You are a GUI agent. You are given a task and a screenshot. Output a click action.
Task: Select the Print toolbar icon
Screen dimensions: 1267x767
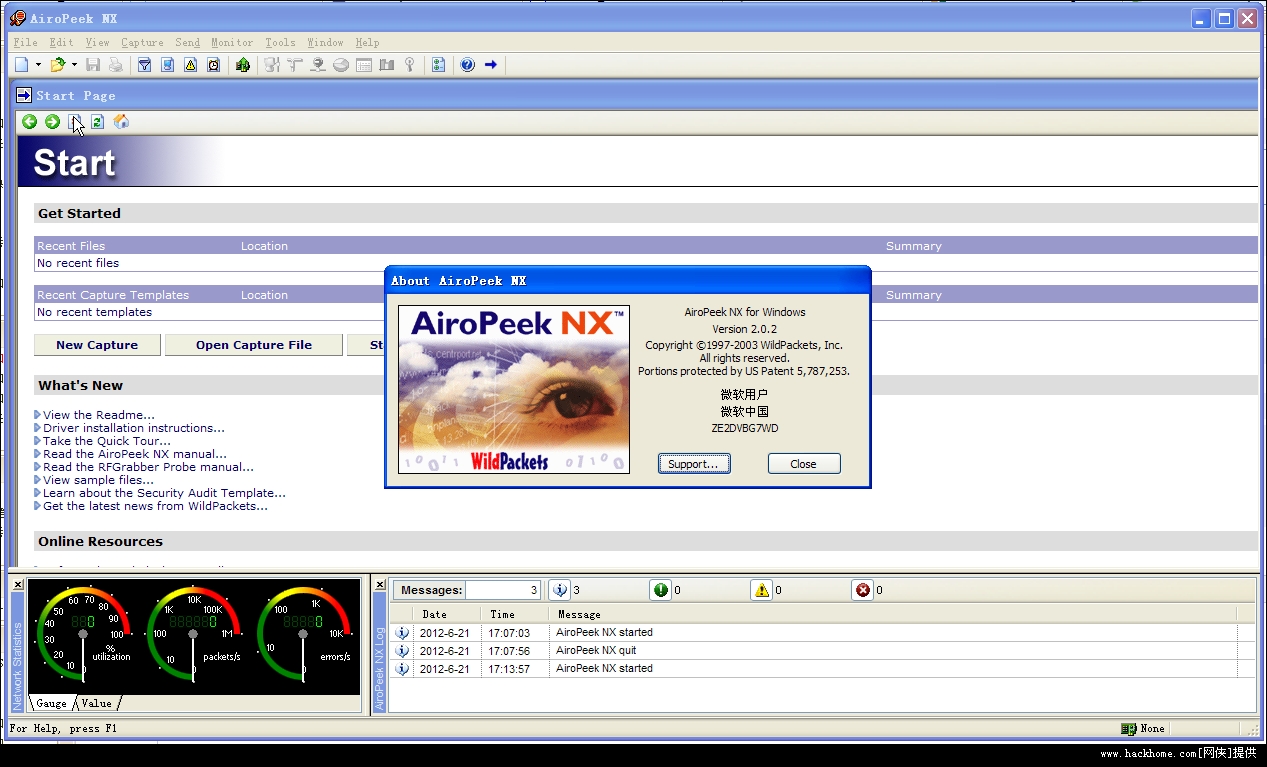tap(115, 65)
